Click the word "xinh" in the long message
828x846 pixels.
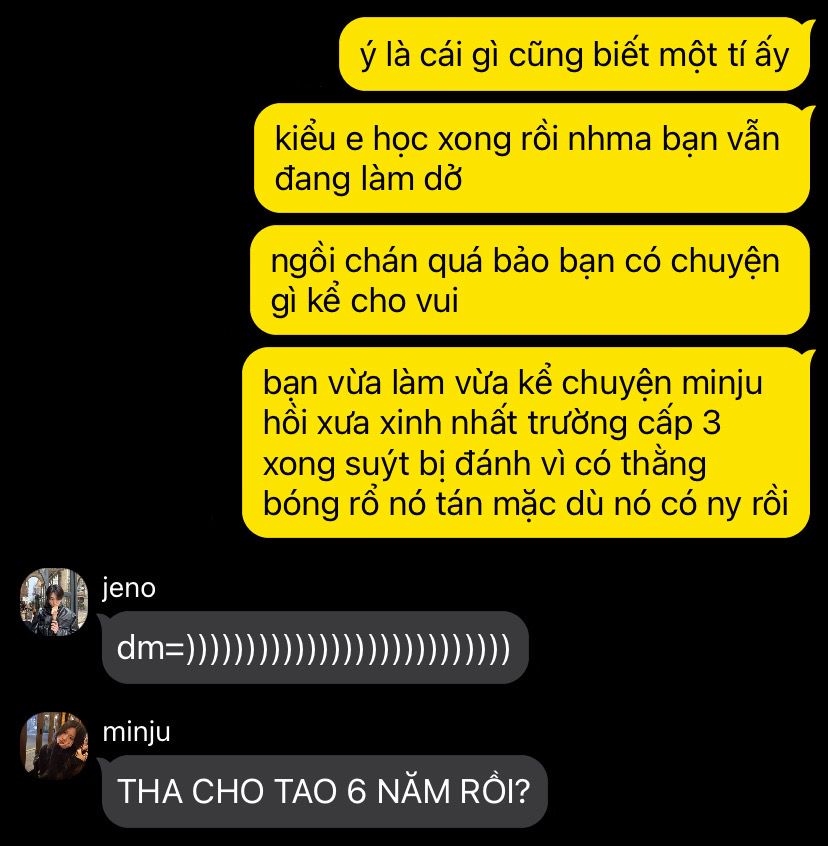click(x=412, y=423)
